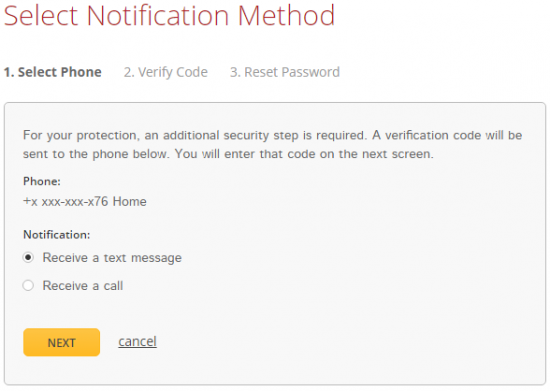
Task: Click the 'Notification:' field label
Action: [x=56, y=235]
